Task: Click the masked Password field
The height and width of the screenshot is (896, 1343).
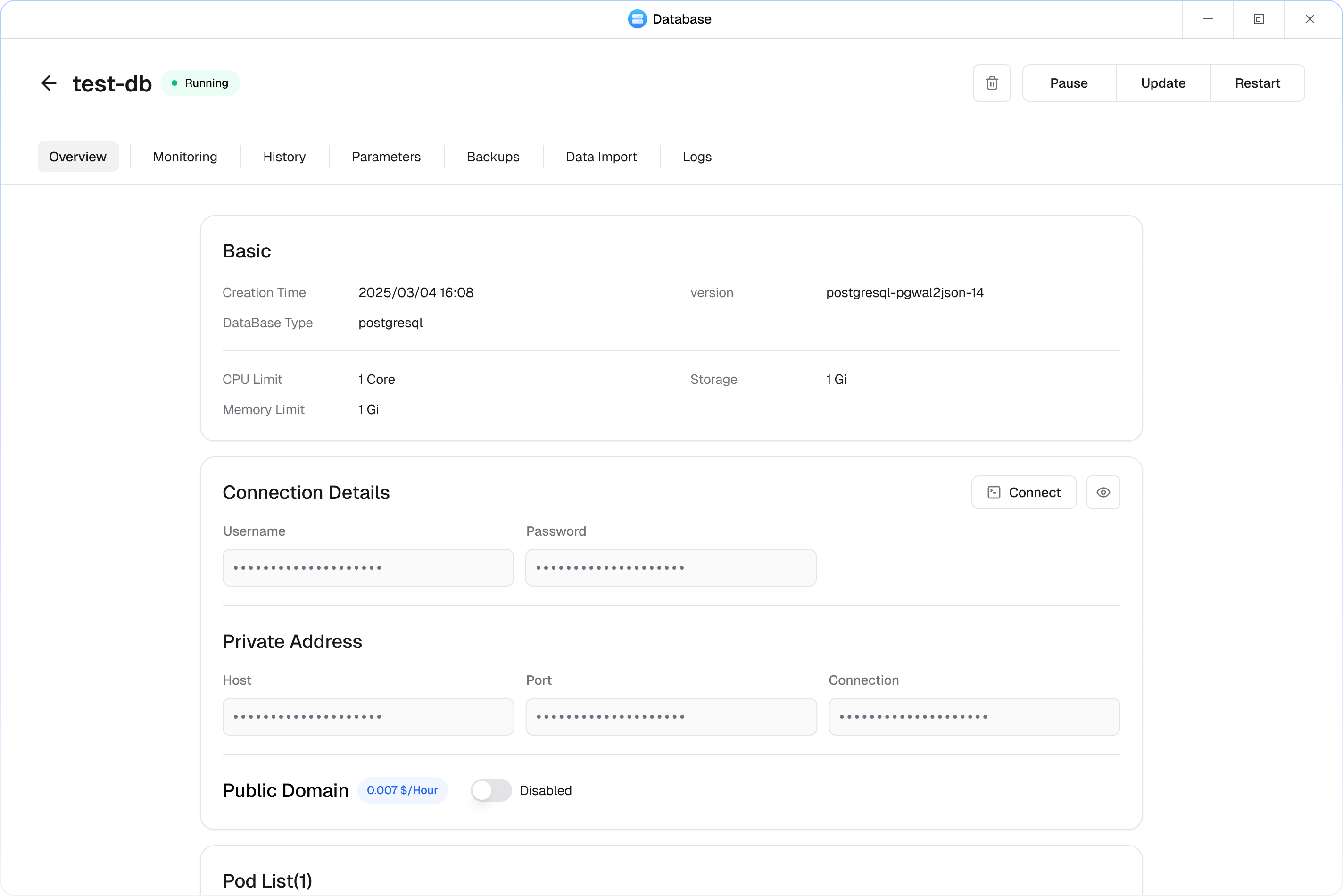Action: coord(671,567)
